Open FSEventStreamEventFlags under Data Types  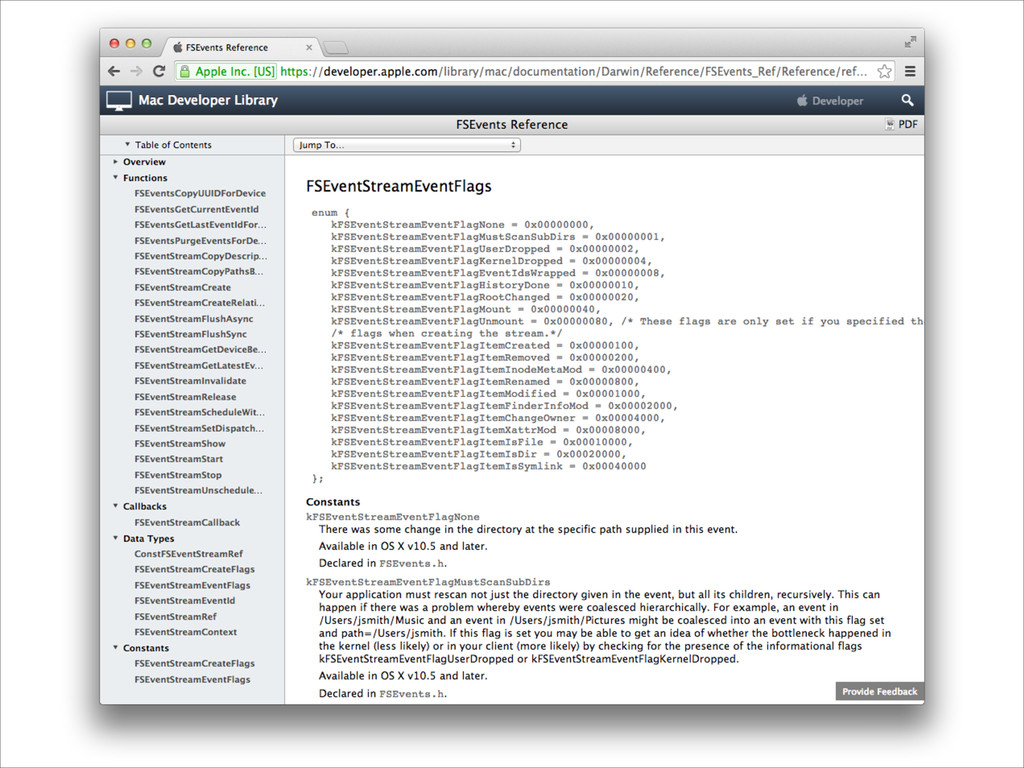(192, 585)
